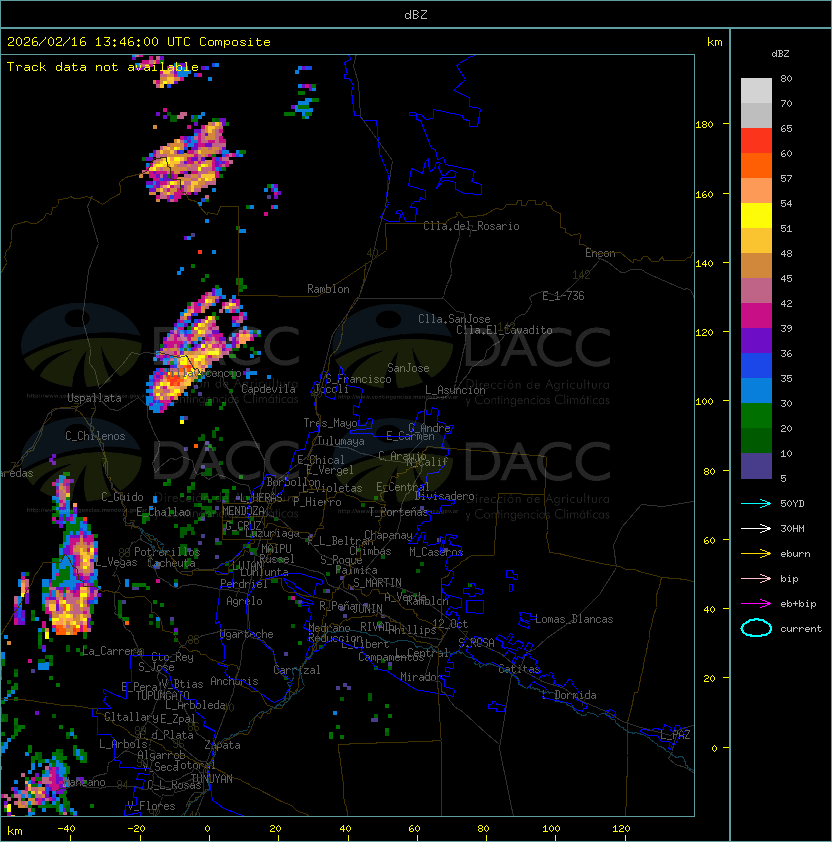Click the 'dBZ' title at top center
The height and width of the screenshot is (842, 832).
click(416, 15)
